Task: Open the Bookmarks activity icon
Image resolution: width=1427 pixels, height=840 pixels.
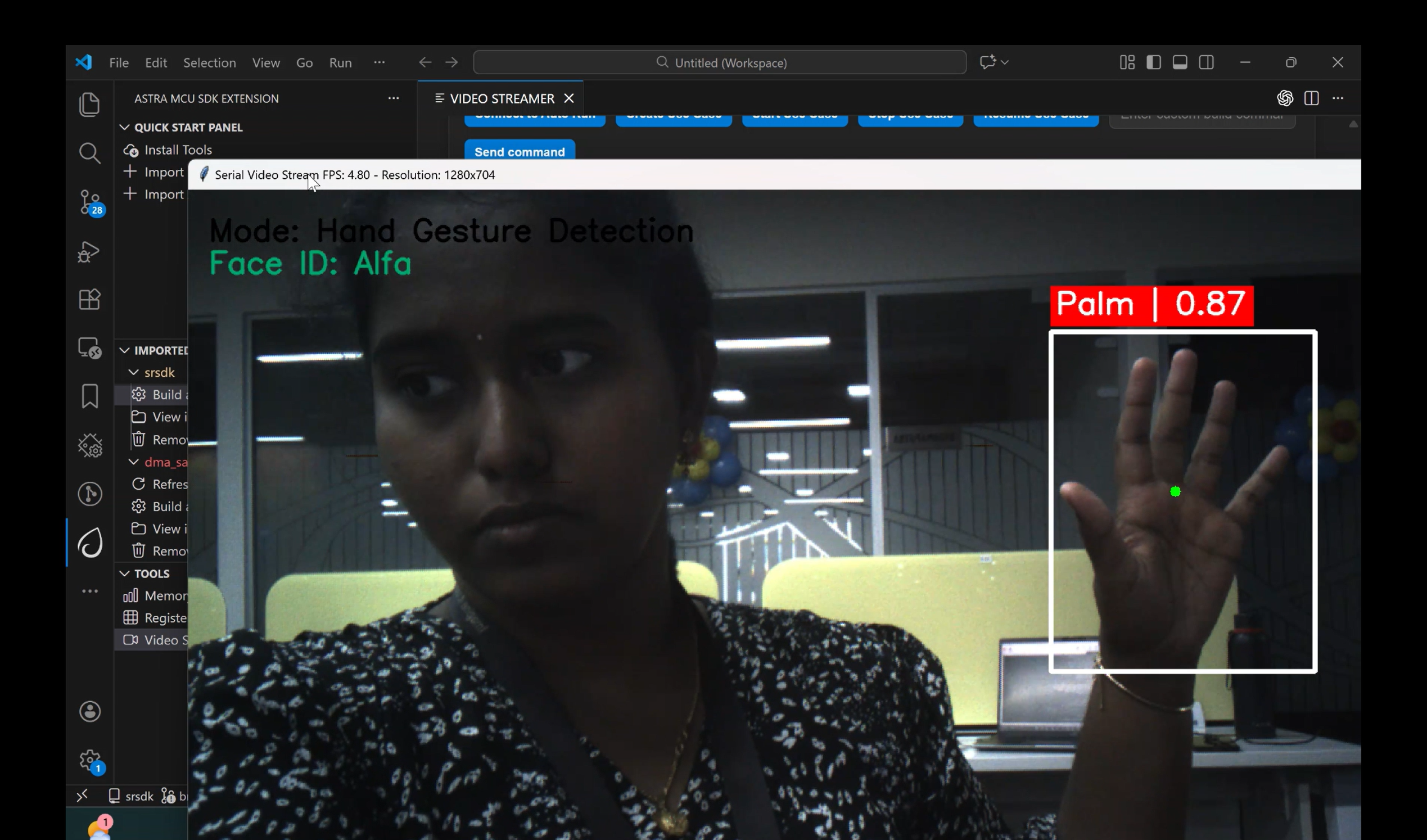Action: pyautogui.click(x=89, y=396)
